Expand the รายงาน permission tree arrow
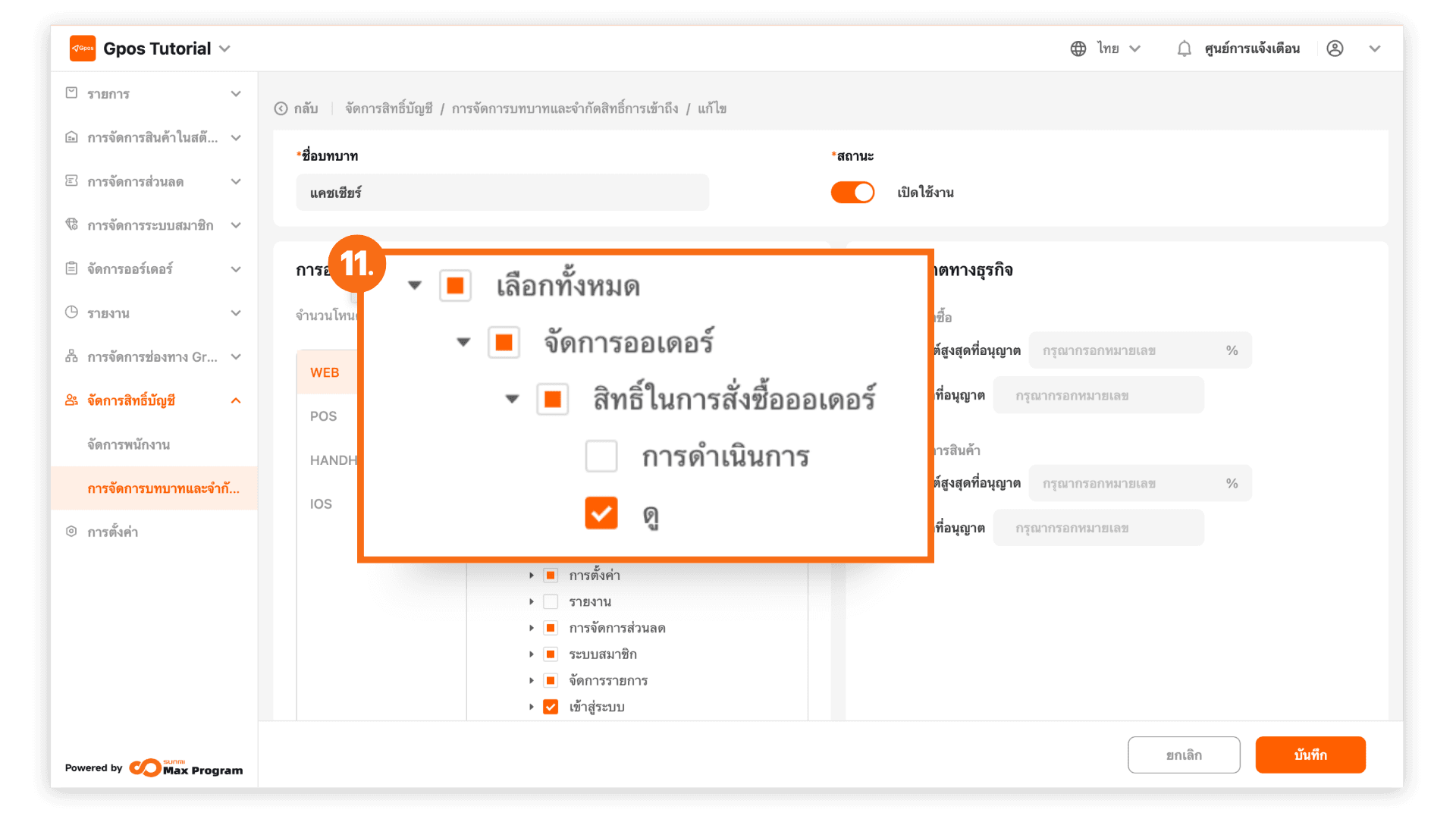 coord(532,601)
